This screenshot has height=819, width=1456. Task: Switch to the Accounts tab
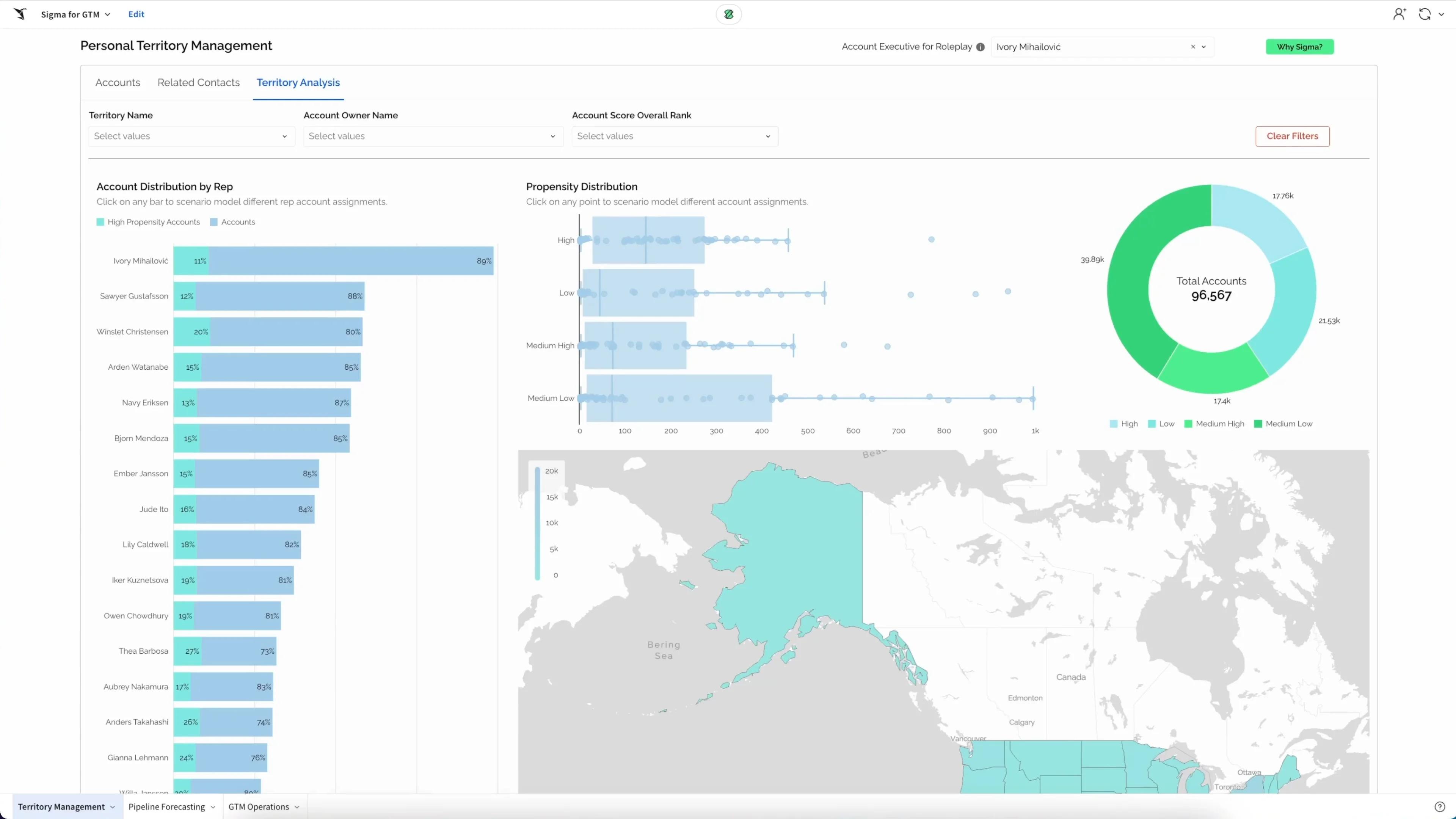118,83
